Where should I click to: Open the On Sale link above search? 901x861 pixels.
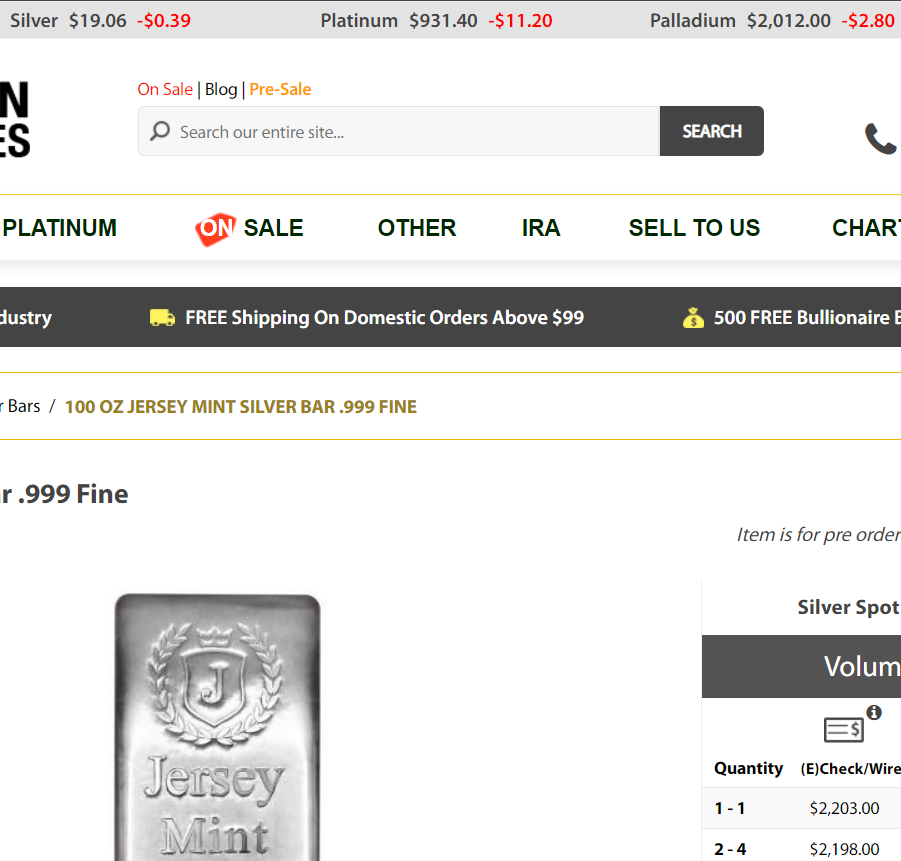[x=165, y=89]
